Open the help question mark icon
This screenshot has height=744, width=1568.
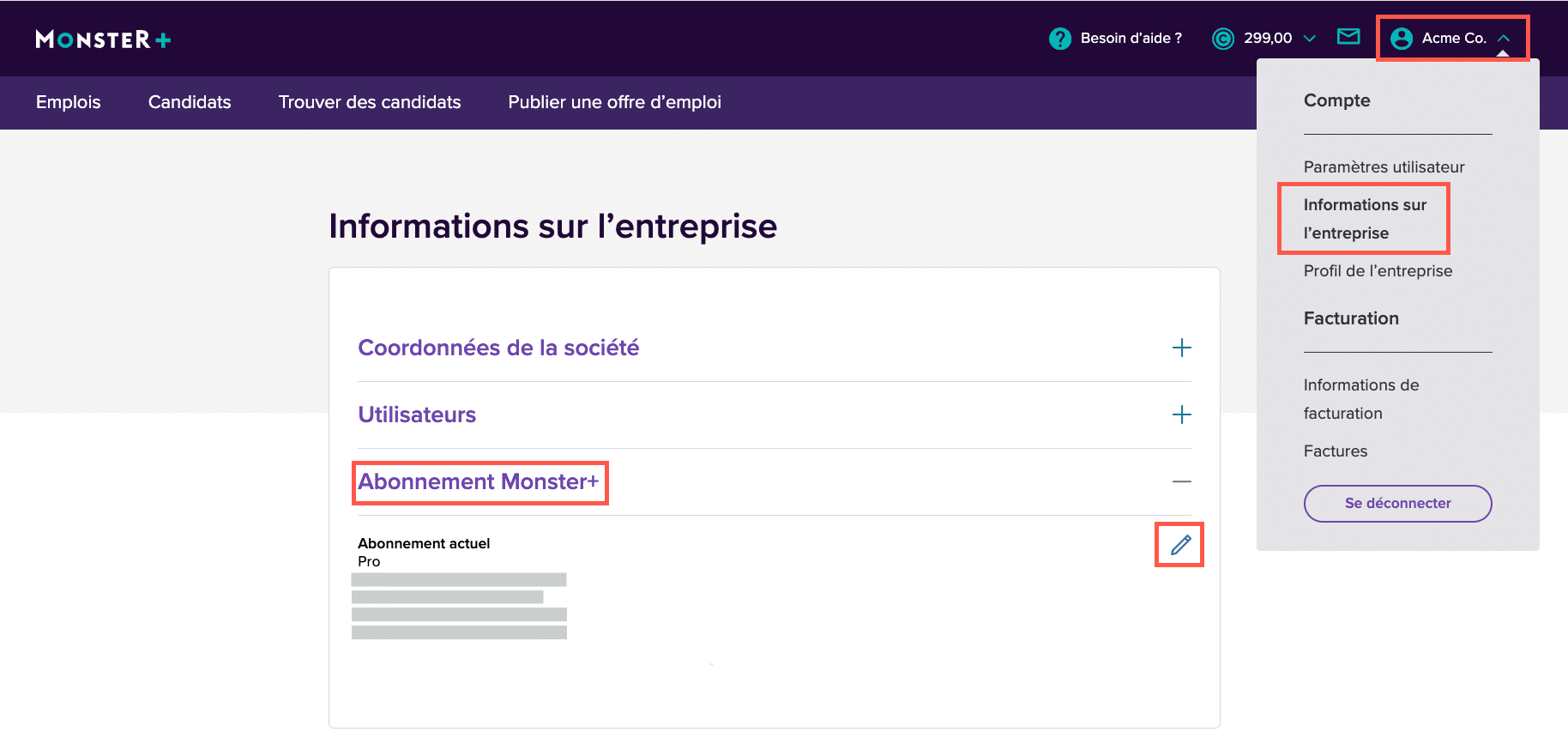tap(1060, 39)
